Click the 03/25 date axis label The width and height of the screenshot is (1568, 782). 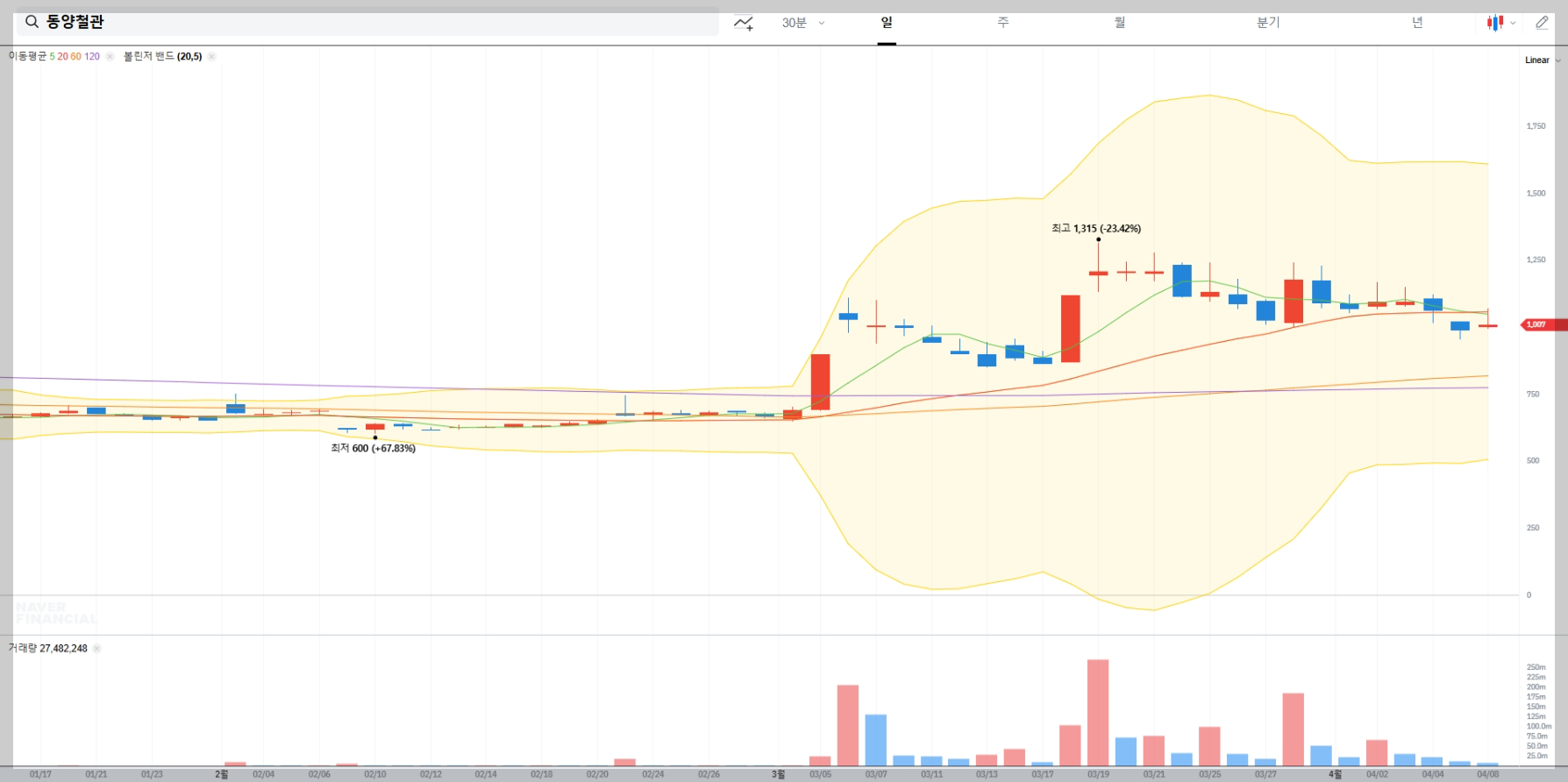(x=1209, y=774)
